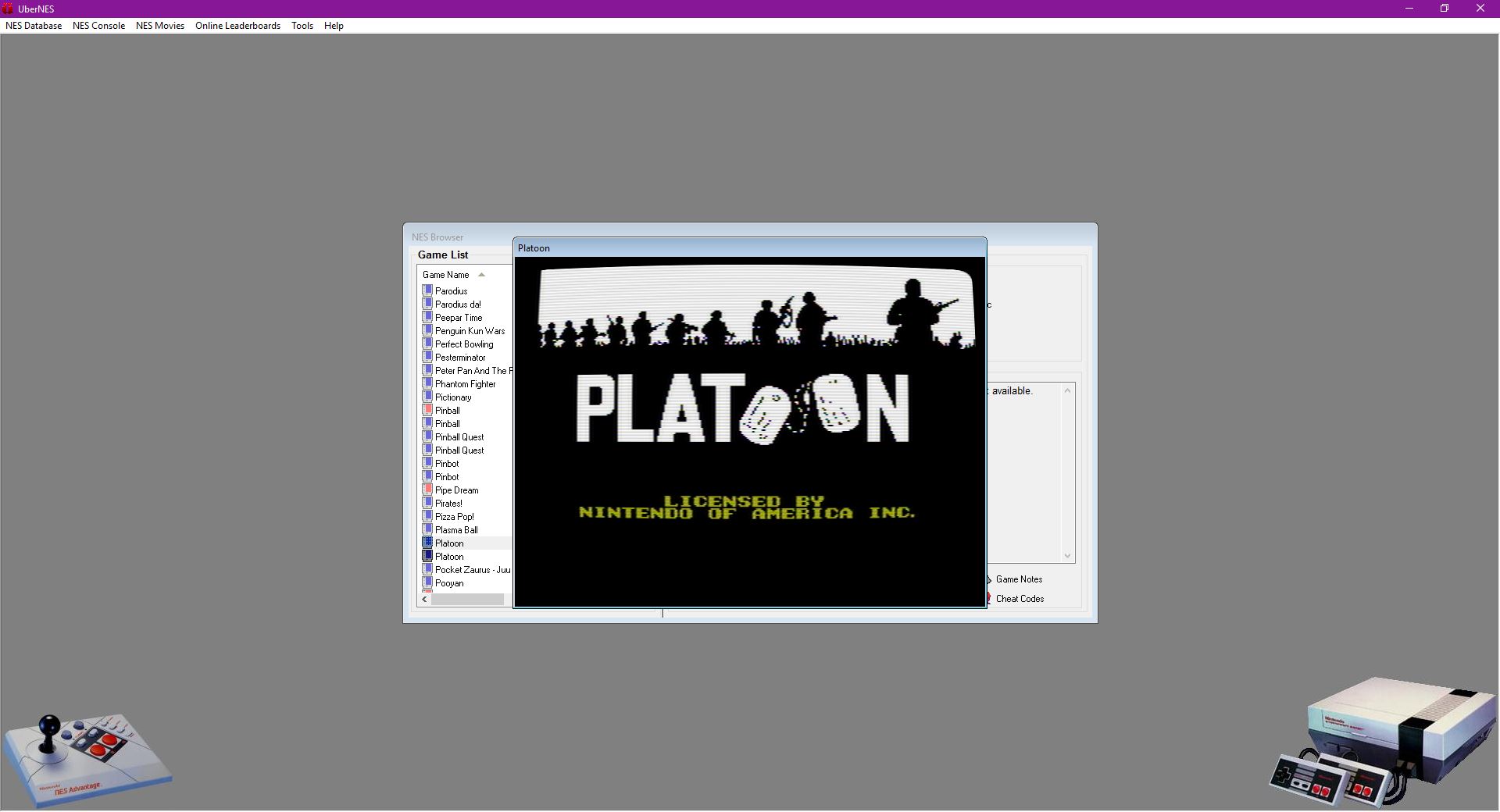
Task: Click the red cartridge icon beside Pinball
Action: (427, 410)
